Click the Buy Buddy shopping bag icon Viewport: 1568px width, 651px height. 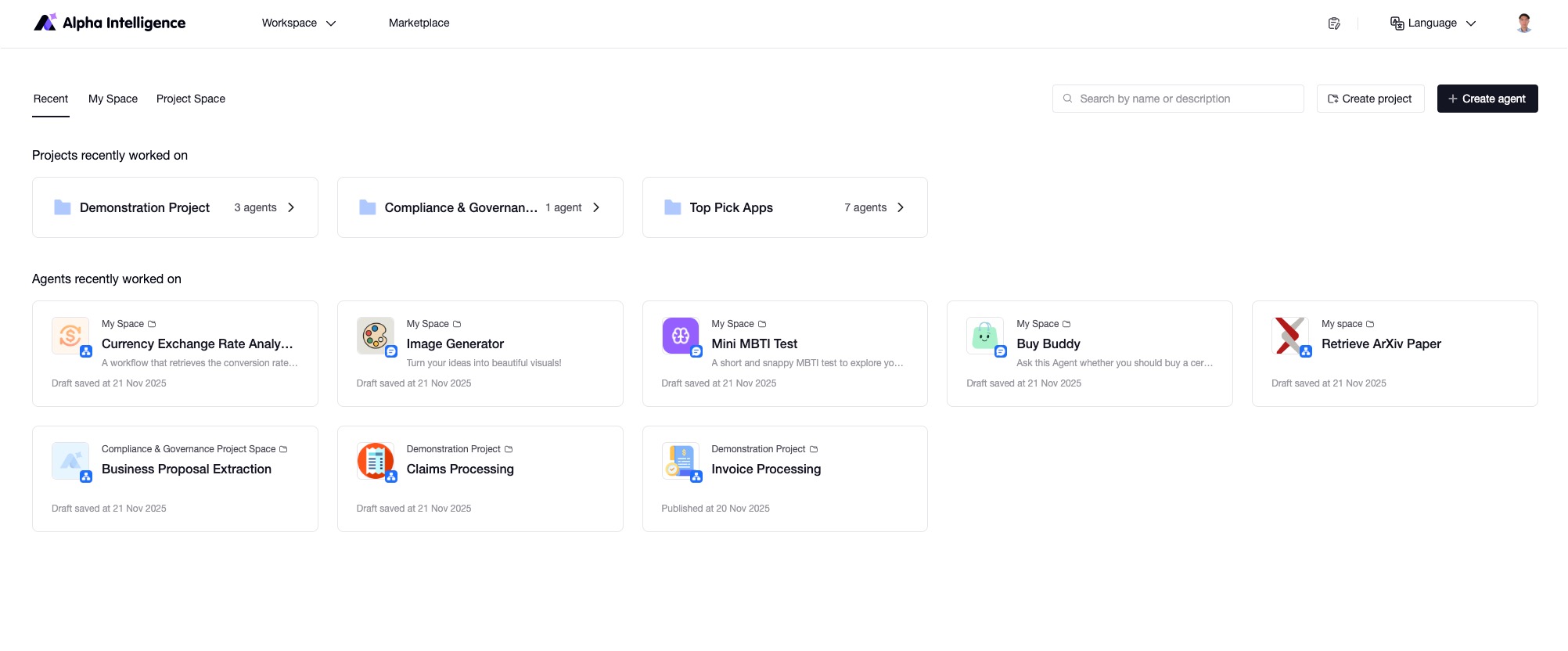coord(985,336)
